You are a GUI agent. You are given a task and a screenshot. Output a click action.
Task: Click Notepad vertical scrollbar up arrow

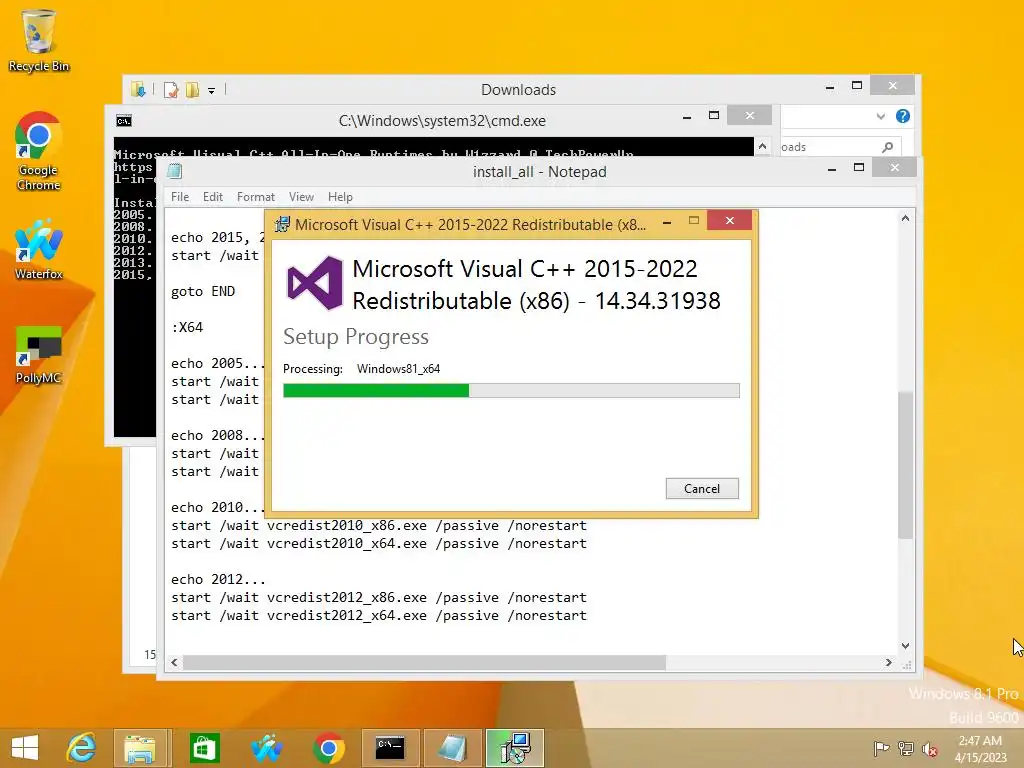coord(905,218)
